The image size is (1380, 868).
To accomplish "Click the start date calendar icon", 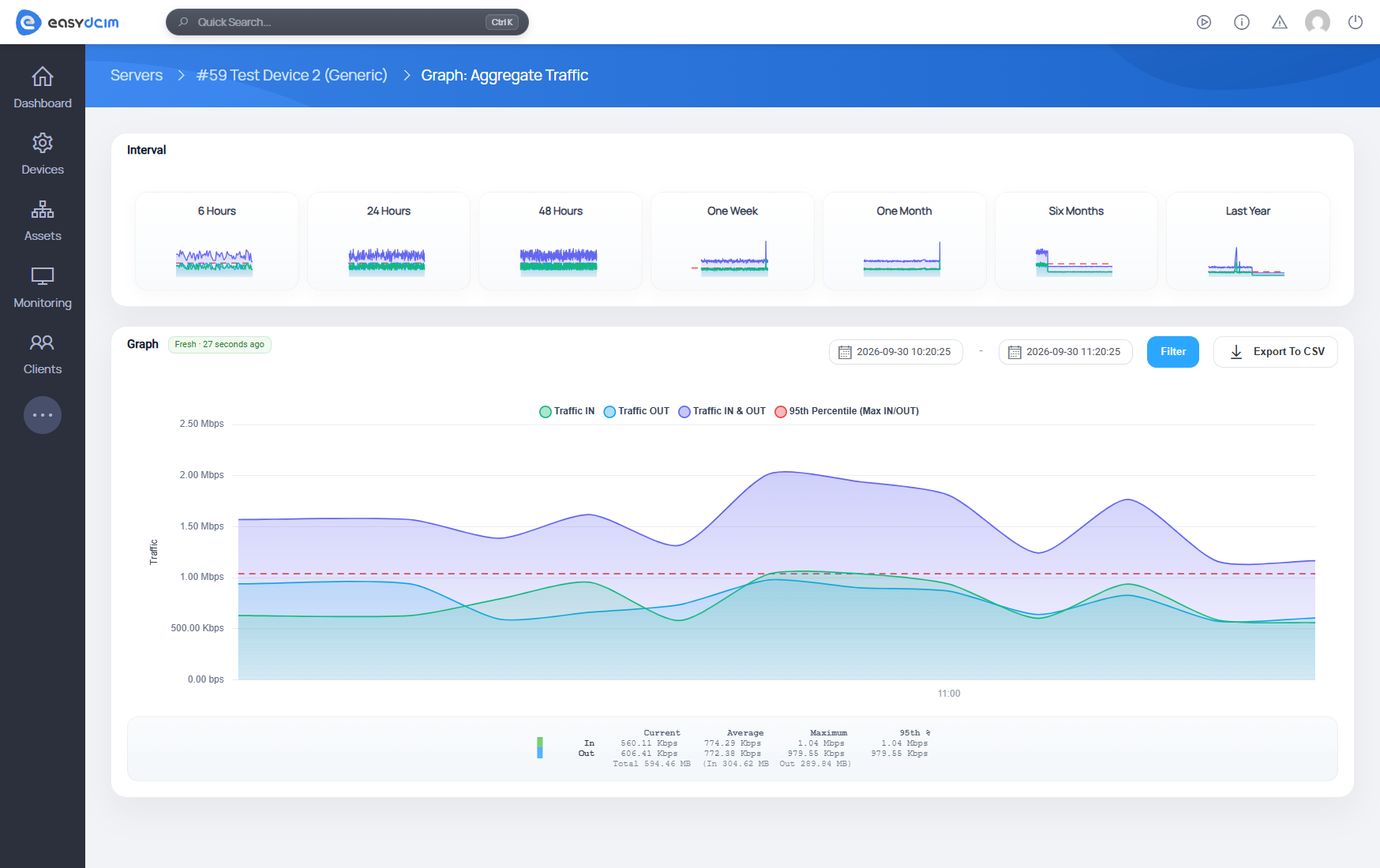I will 845,352.
